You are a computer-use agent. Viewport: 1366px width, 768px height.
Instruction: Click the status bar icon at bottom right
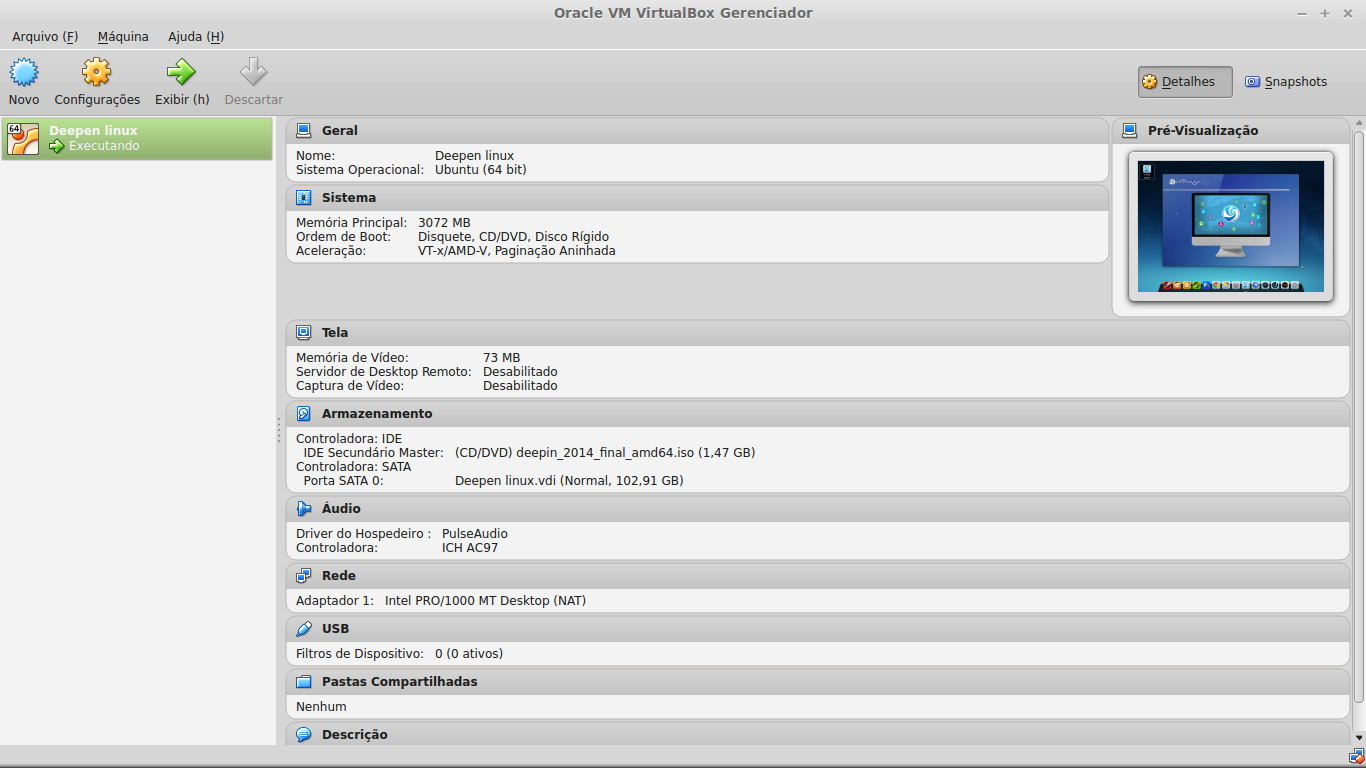click(x=1355, y=756)
